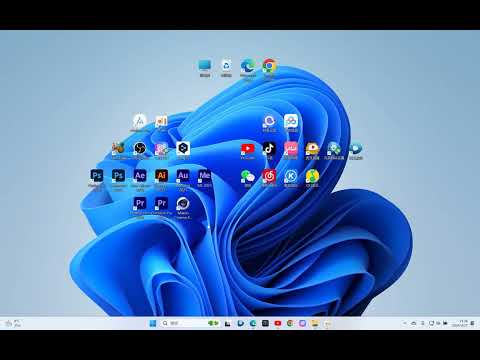
Task: Open the white square dark-hexagon shortcut
Action: (x=183, y=150)
